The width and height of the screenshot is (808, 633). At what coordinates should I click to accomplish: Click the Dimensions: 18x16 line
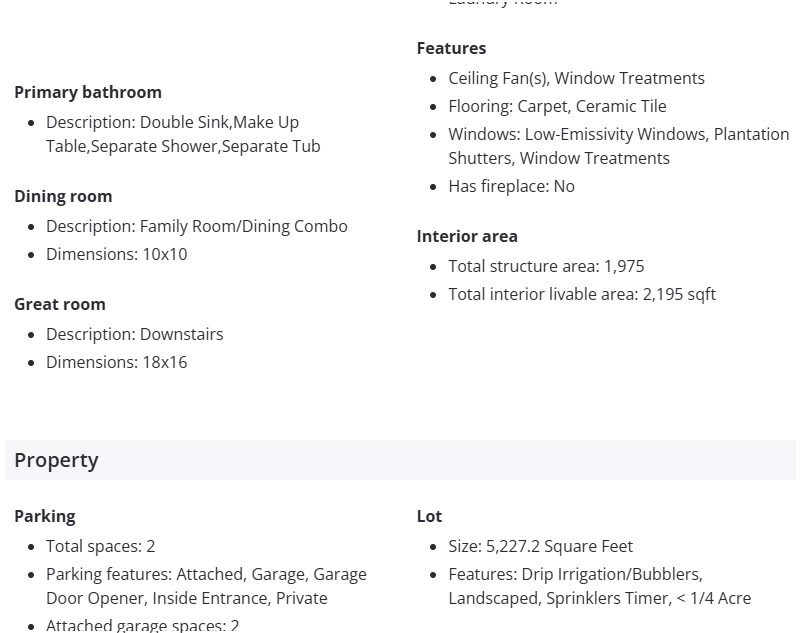tap(117, 362)
